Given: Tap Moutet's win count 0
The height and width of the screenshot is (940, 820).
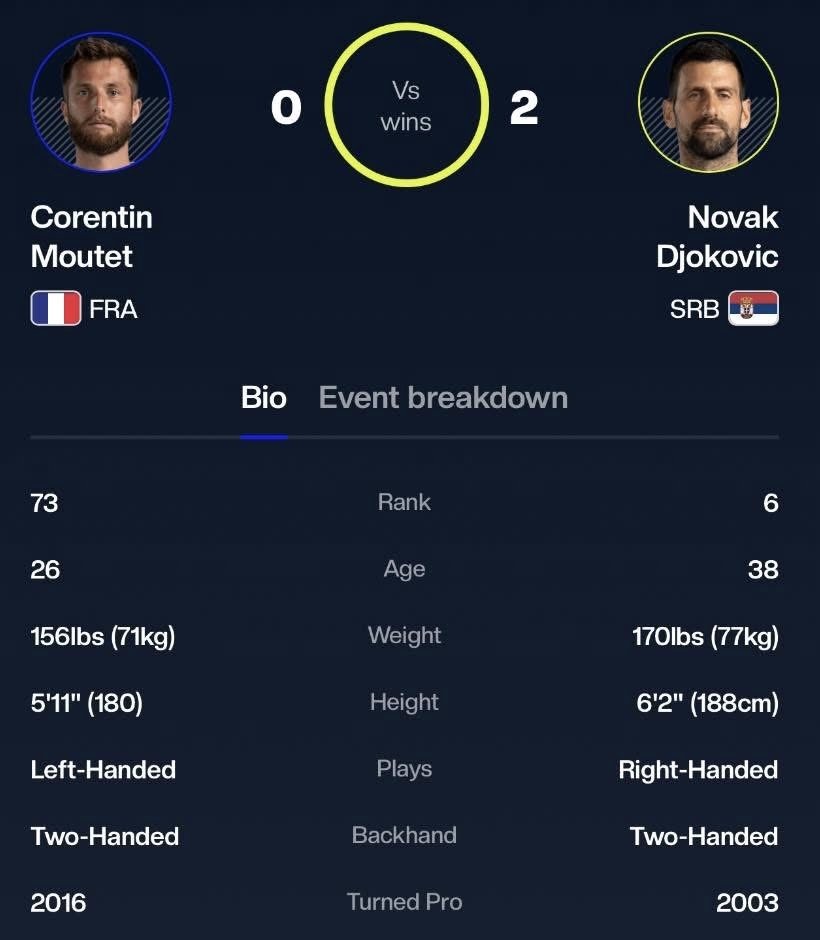Looking at the screenshot, I should pos(286,108).
